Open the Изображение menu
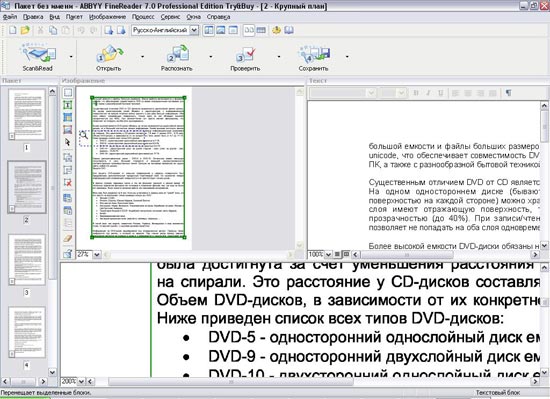 pyautogui.click(x=107, y=17)
